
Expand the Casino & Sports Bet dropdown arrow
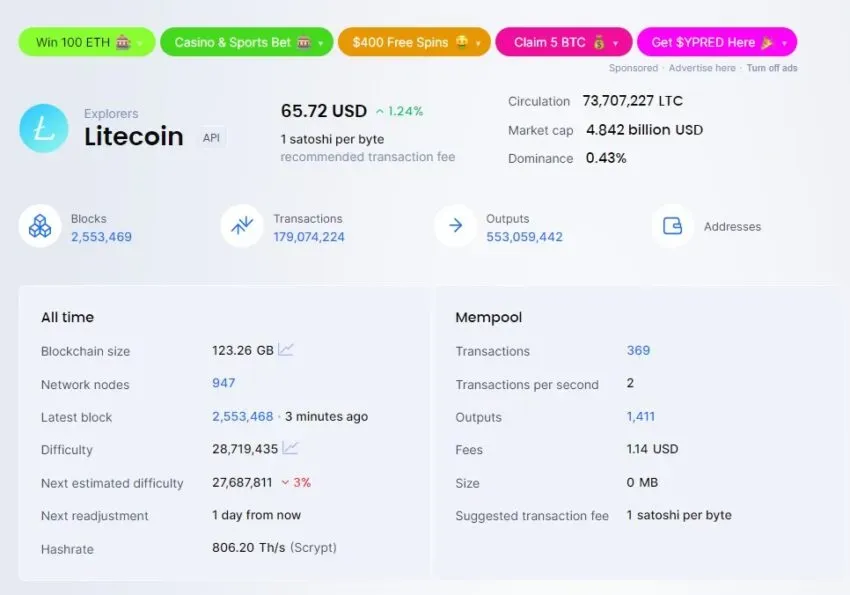(320, 43)
